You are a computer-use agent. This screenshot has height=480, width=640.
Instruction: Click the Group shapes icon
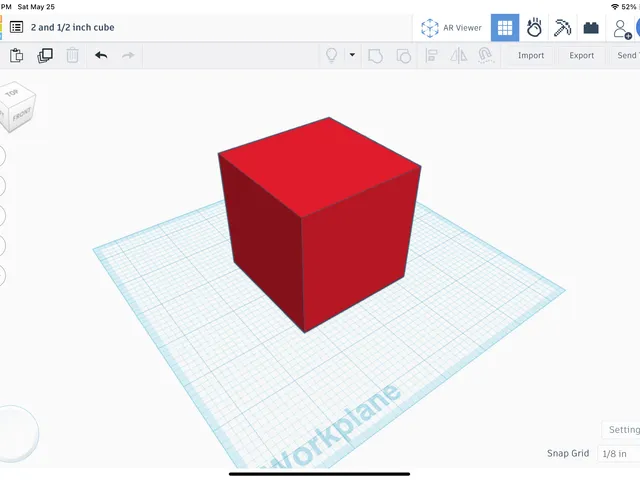tap(376, 56)
